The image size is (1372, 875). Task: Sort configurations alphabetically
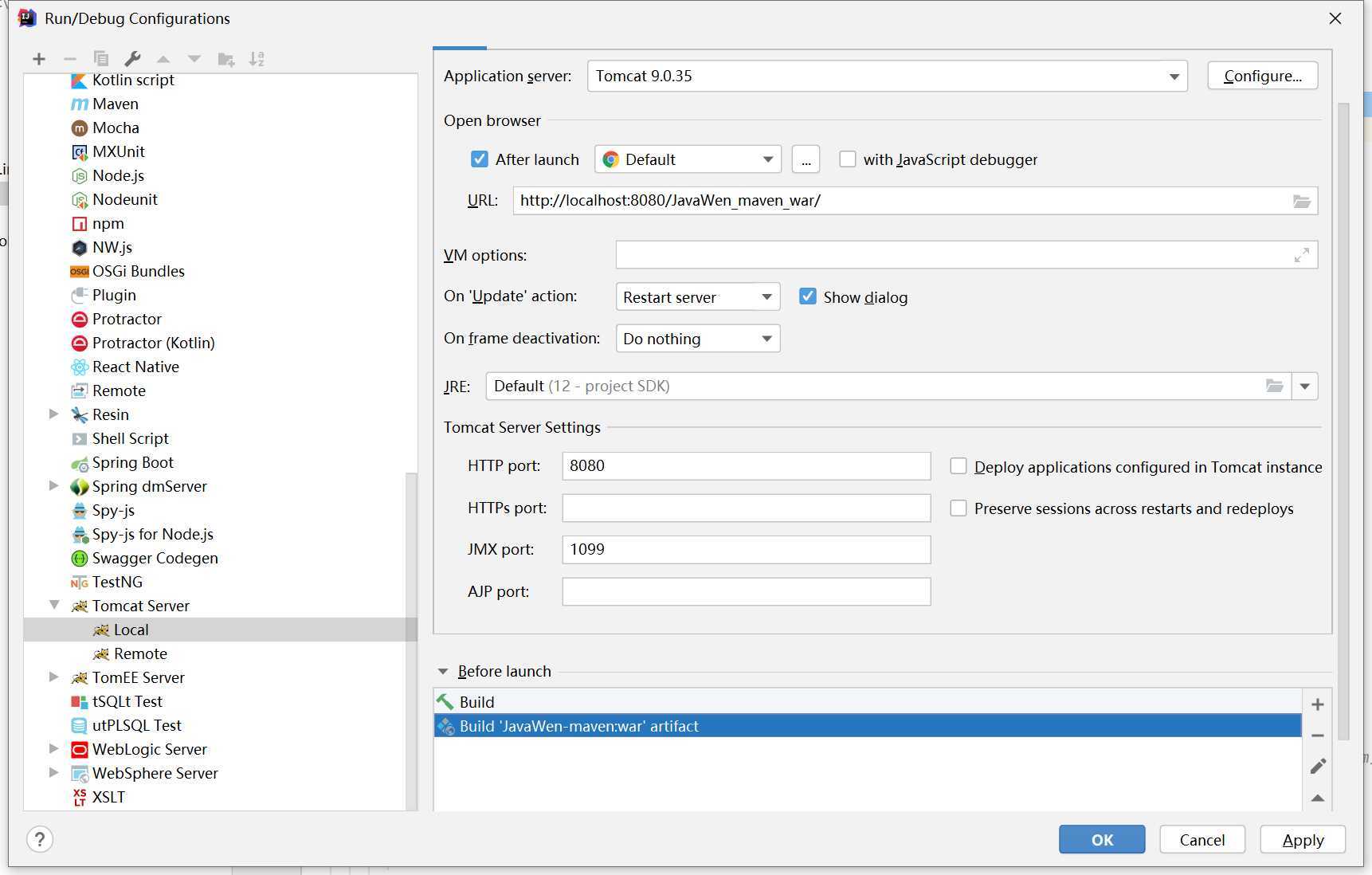click(257, 59)
